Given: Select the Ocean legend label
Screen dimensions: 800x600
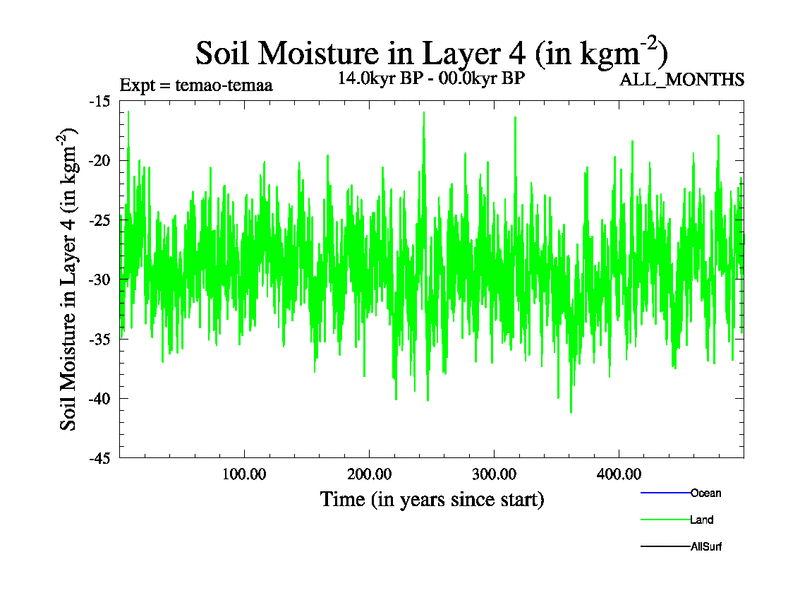Looking at the screenshot, I should pos(705,493).
